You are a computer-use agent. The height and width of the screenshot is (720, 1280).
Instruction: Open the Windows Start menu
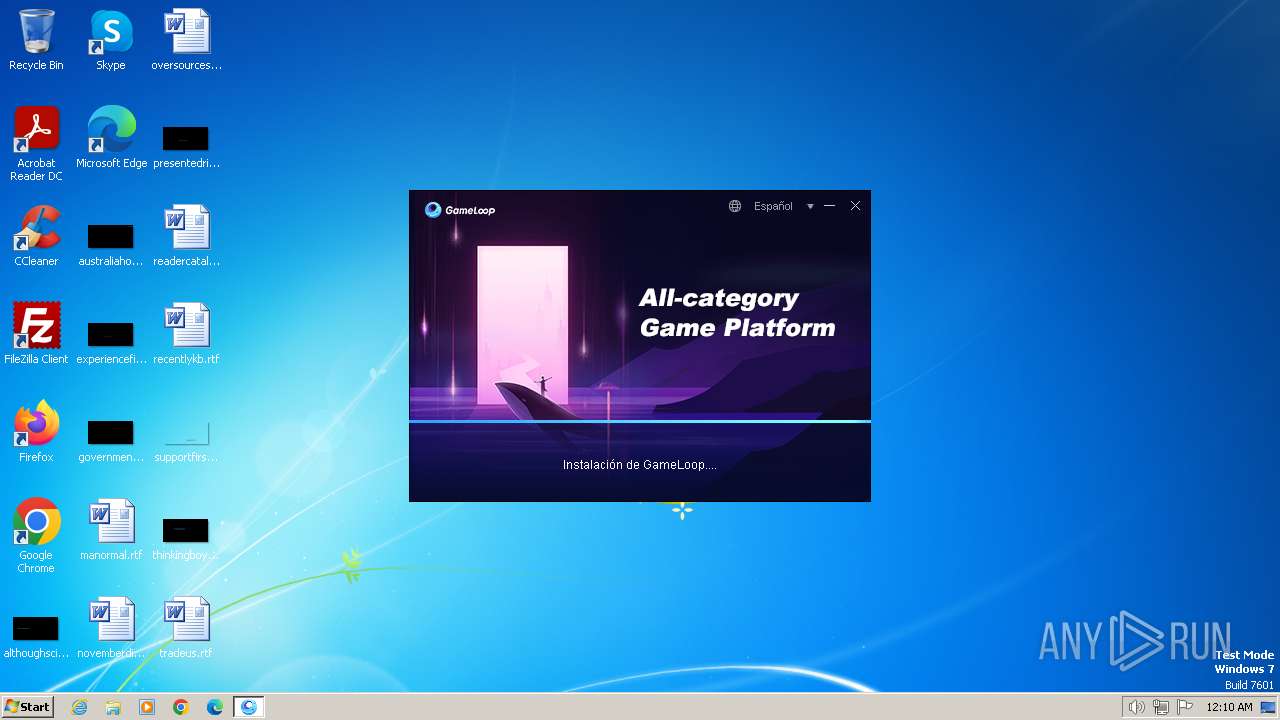(27, 707)
